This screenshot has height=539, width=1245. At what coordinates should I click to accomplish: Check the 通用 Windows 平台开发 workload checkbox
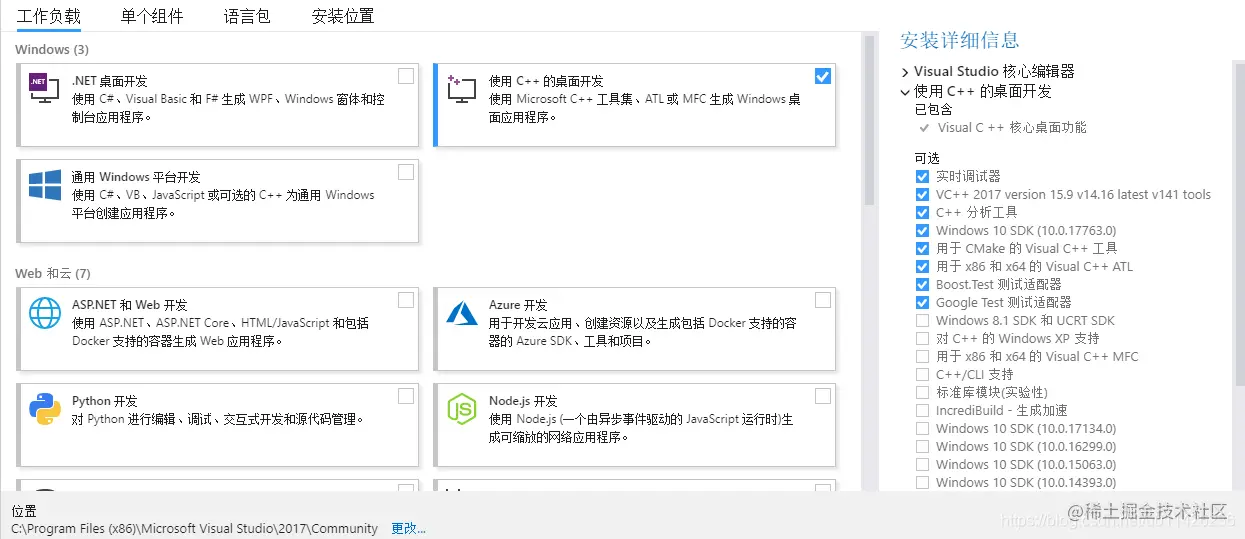(x=405, y=172)
